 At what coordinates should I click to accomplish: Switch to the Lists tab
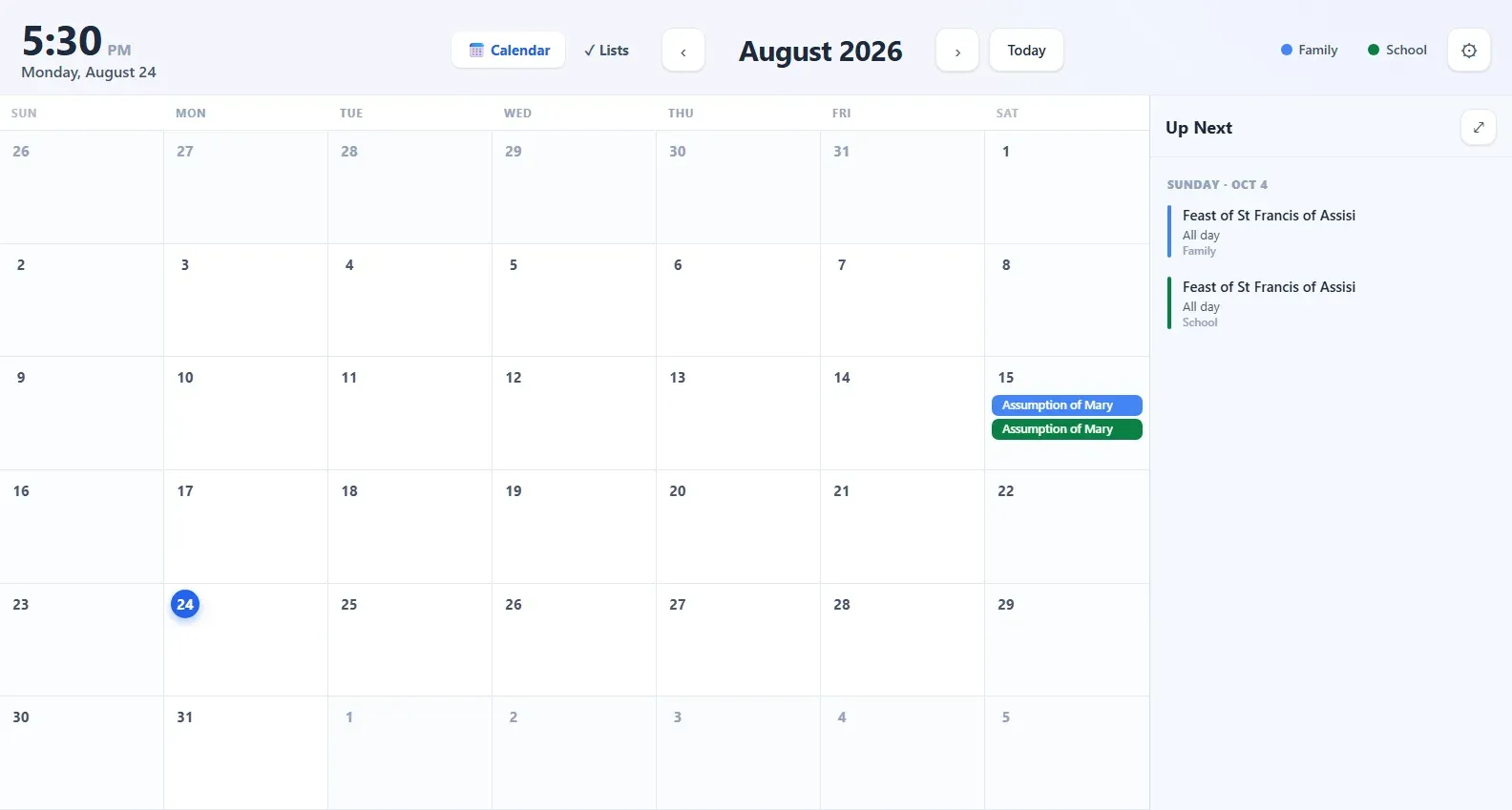pos(607,51)
